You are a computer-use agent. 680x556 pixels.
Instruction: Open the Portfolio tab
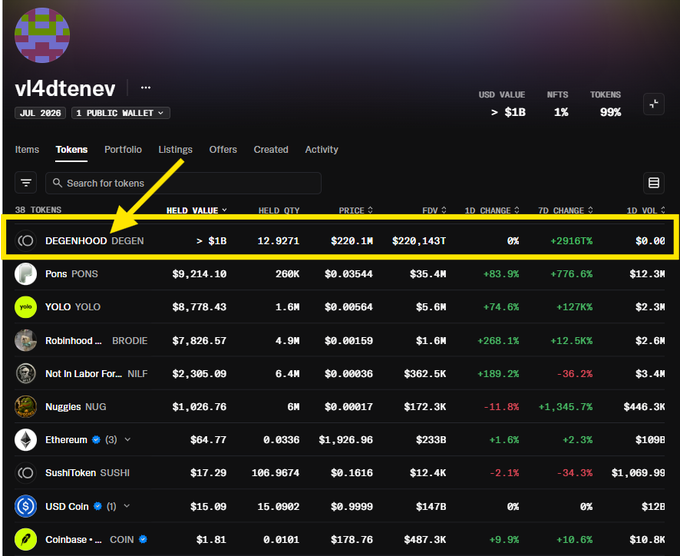coord(123,150)
